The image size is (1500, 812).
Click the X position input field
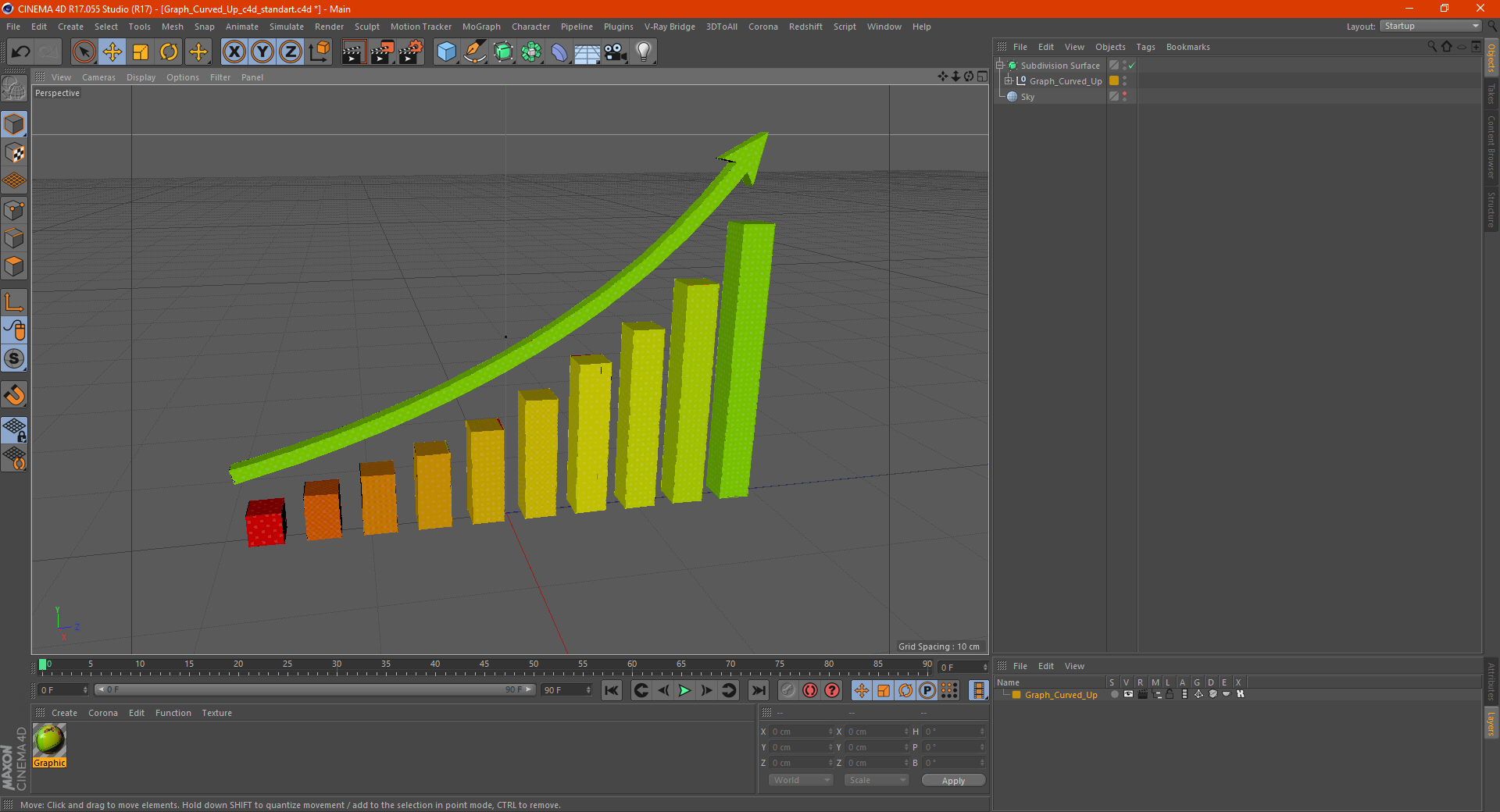tap(802, 732)
